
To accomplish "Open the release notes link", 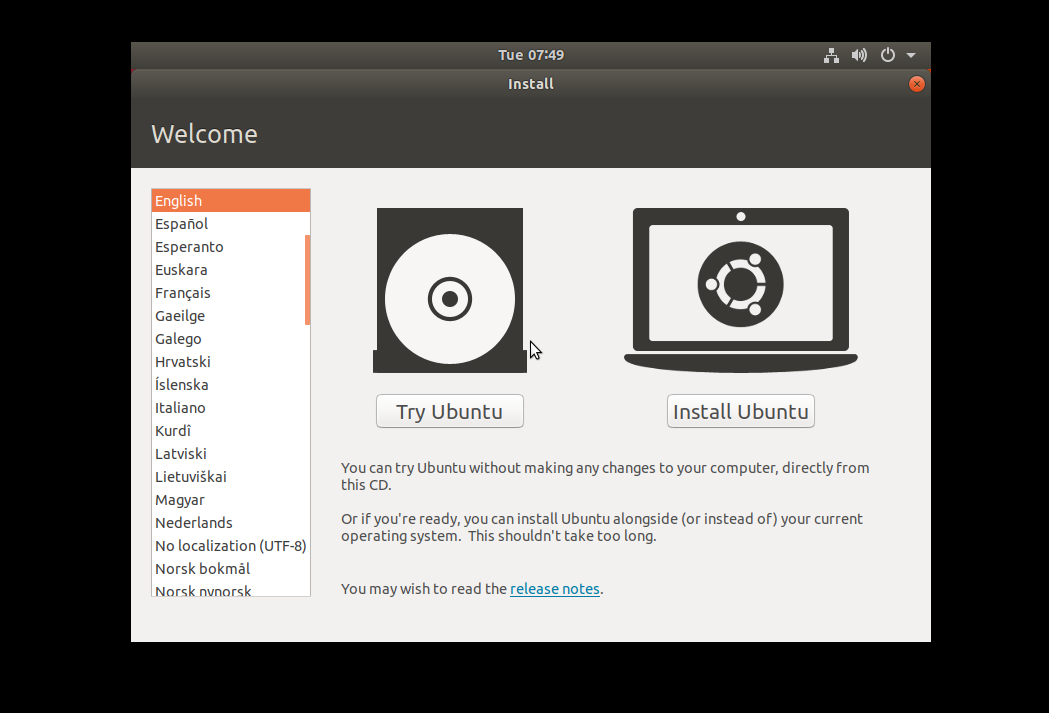I will [x=555, y=589].
